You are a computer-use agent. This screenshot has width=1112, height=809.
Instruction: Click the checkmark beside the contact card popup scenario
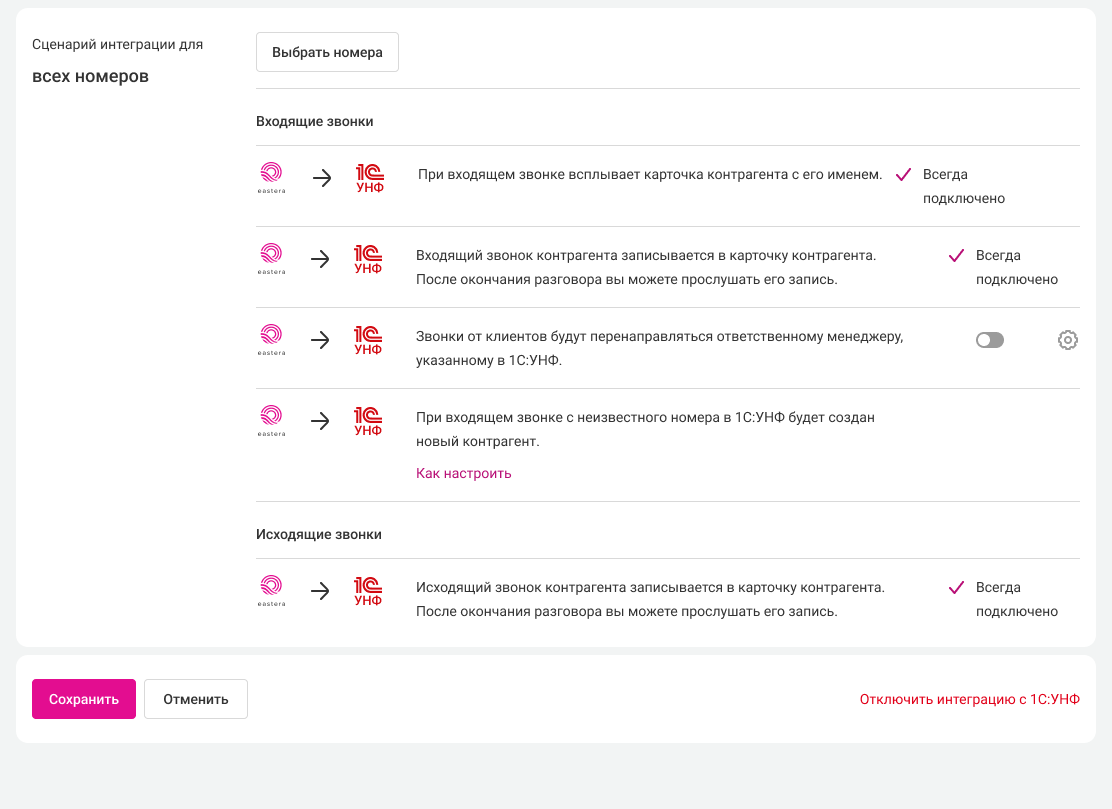(903, 174)
